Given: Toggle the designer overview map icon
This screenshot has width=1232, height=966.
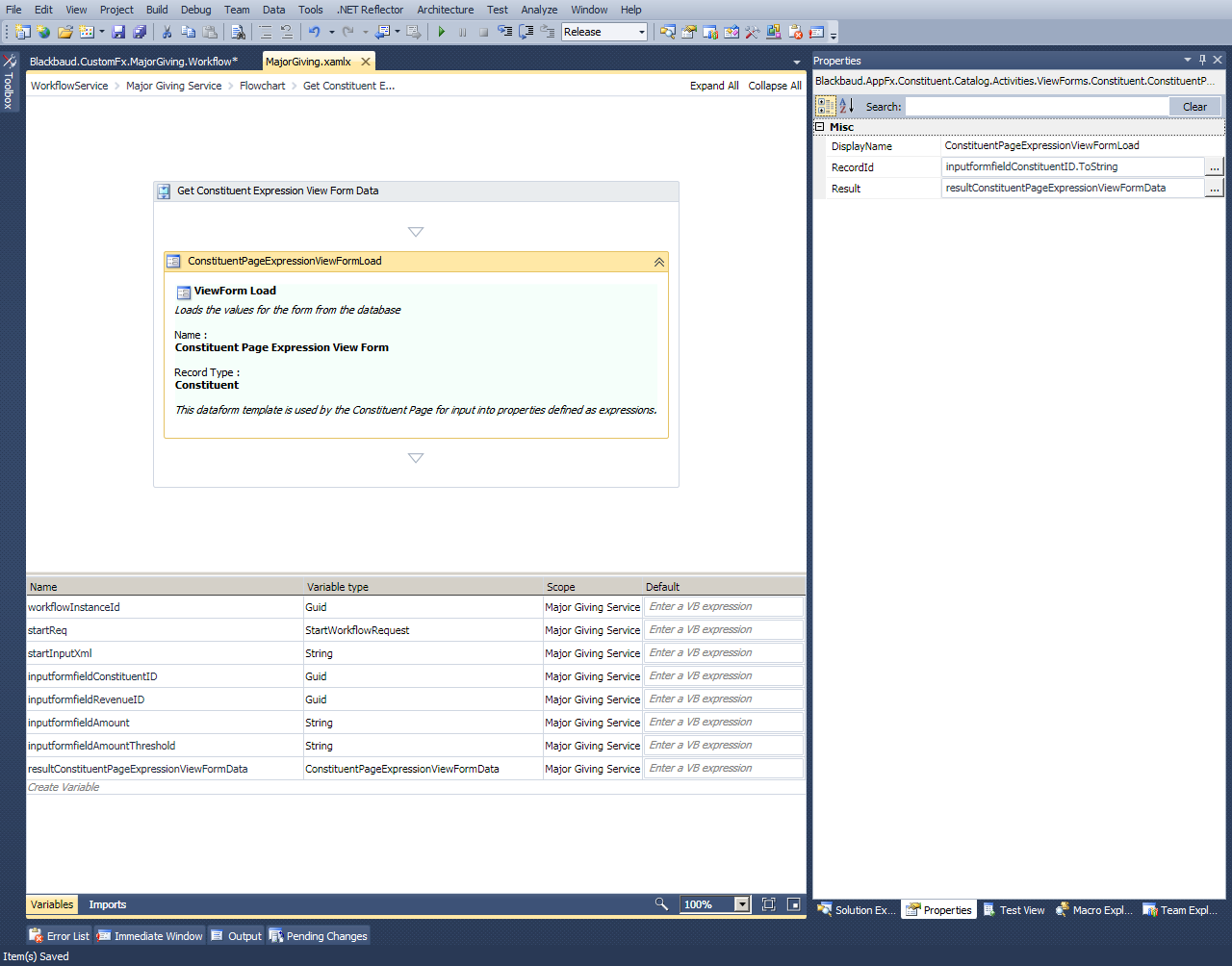Looking at the screenshot, I should coord(793,903).
